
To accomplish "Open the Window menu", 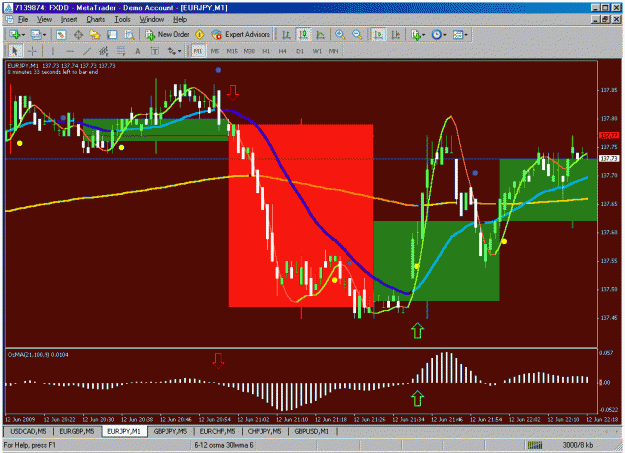I will click(x=151, y=19).
